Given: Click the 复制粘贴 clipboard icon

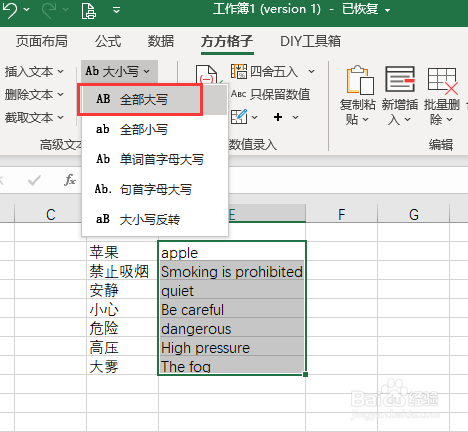Looking at the screenshot, I should point(360,80).
